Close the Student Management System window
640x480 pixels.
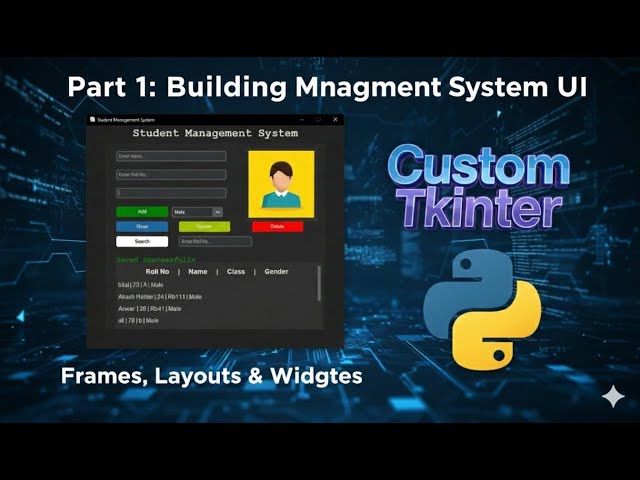pyautogui.click(x=335, y=120)
